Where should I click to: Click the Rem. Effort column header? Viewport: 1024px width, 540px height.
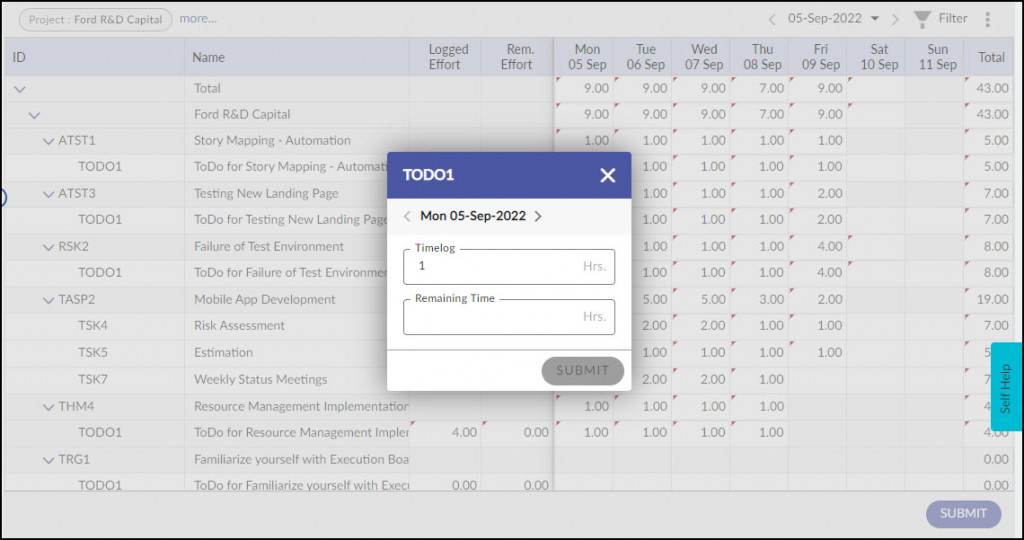[517, 57]
